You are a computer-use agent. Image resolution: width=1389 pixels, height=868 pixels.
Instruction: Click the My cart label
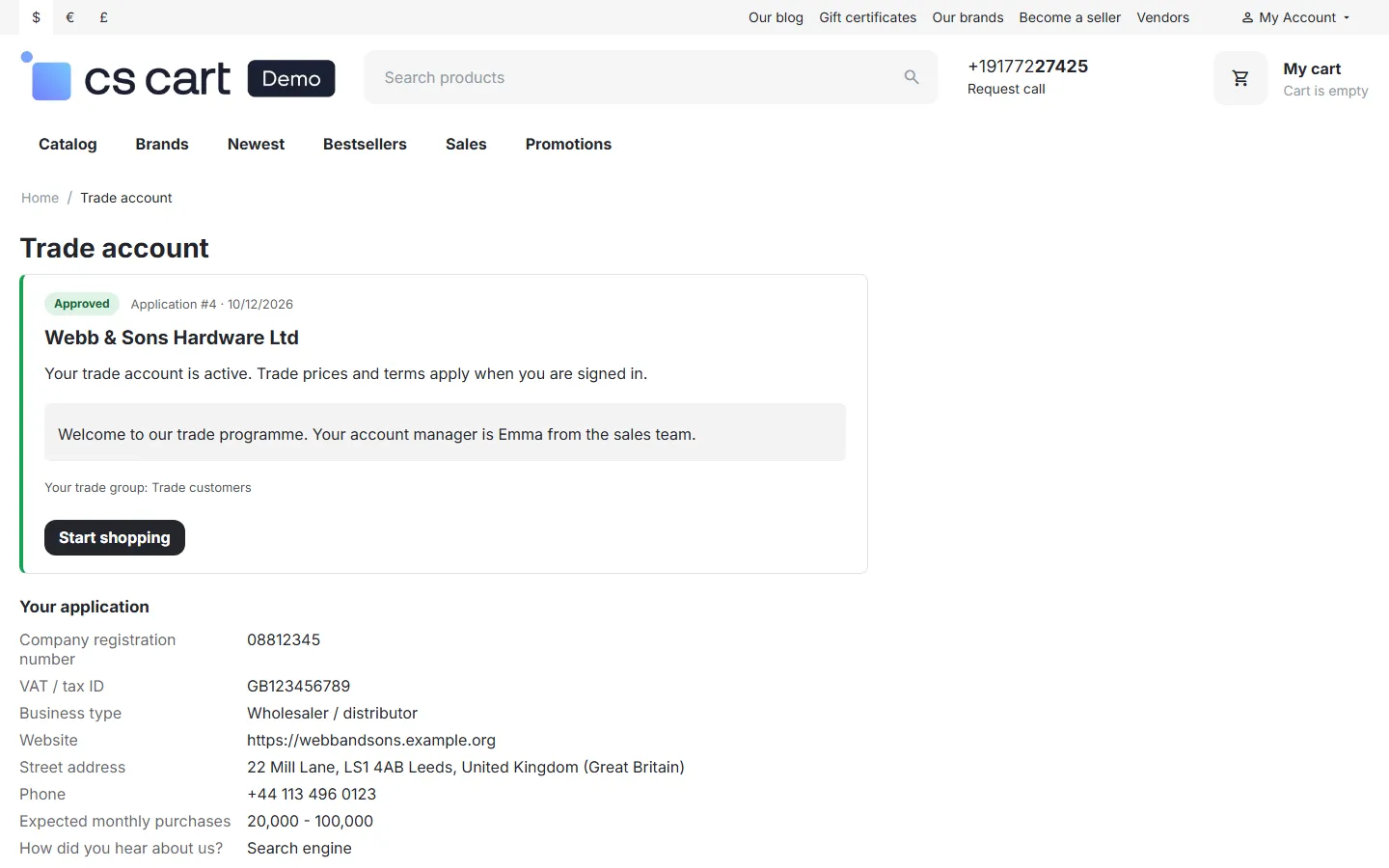1312,68
